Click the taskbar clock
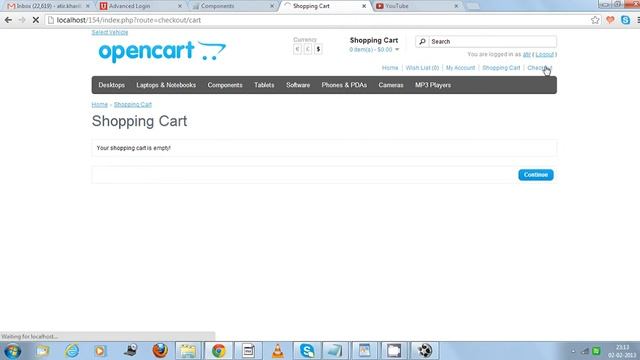 click(x=622, y=351)
